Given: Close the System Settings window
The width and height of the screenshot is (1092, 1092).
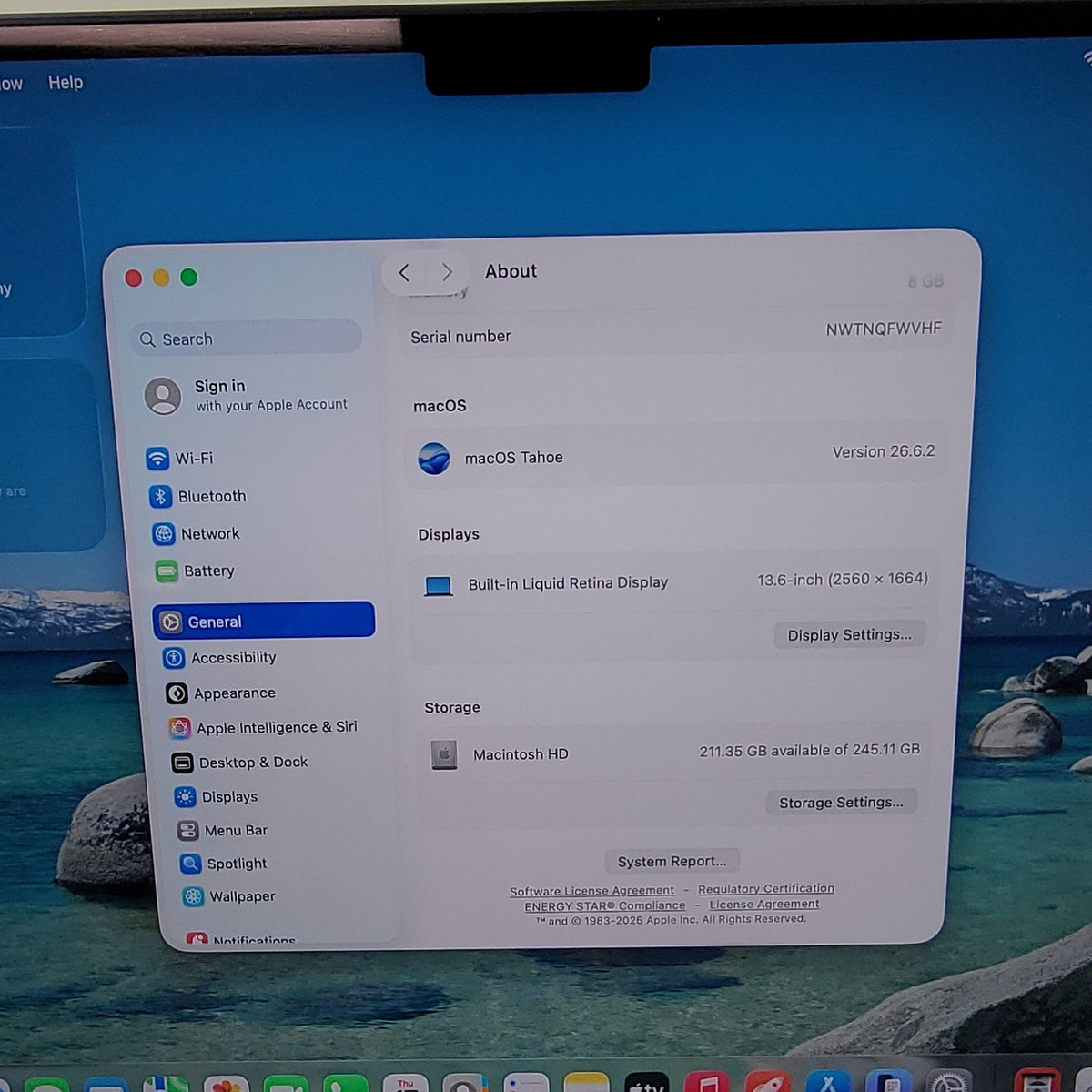Looking at the screenshot, I should tap(134, 278).
